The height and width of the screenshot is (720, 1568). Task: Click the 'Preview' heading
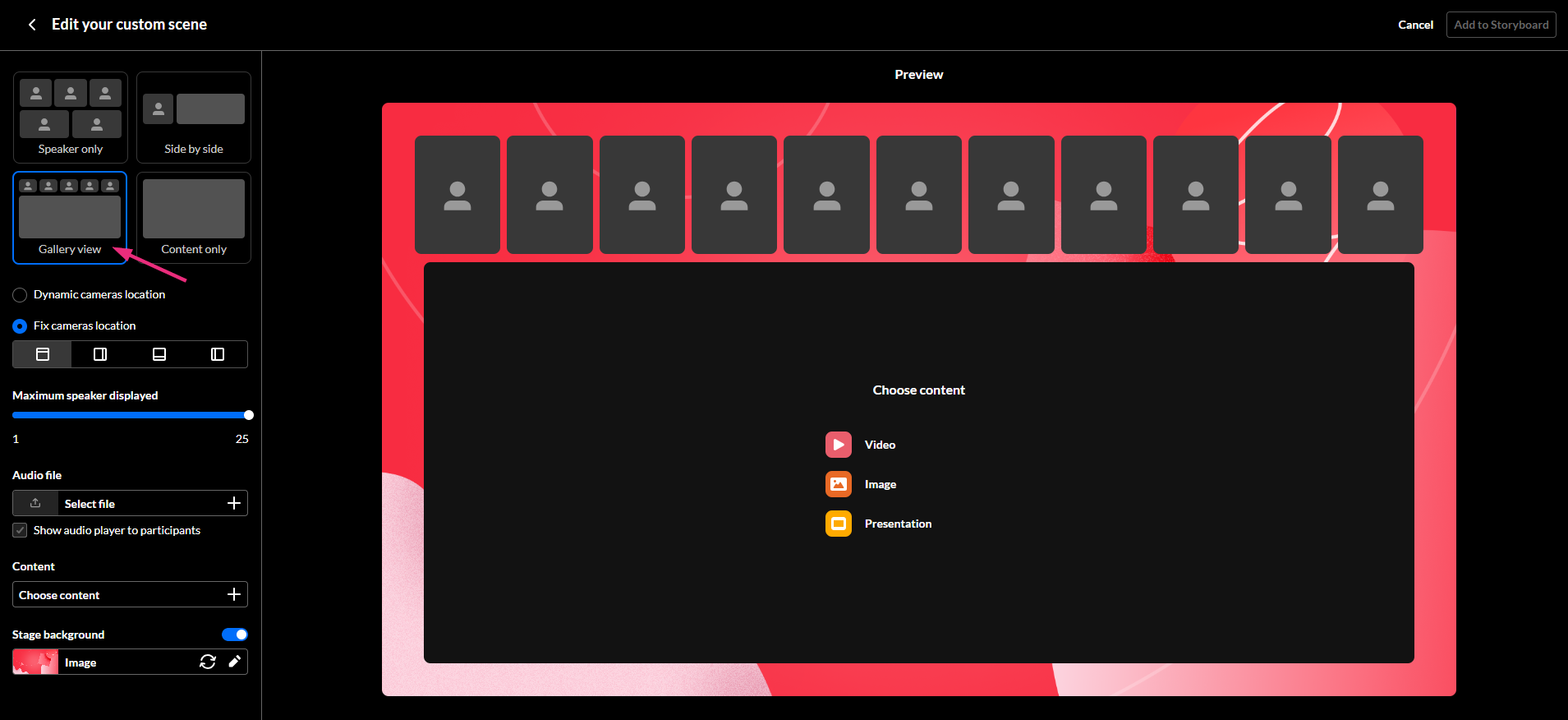(919, 74)
